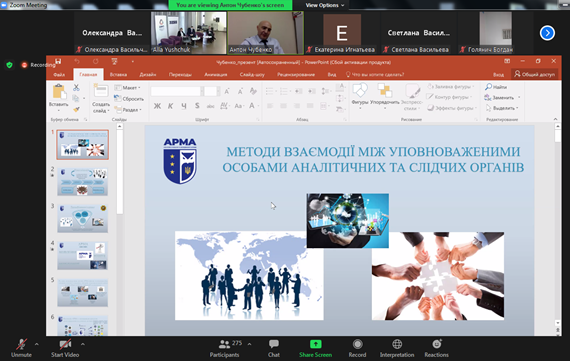This screenshot has height=362, width=570.
Task: Unmute the microphone in Zoom
Action: [21, 348]
